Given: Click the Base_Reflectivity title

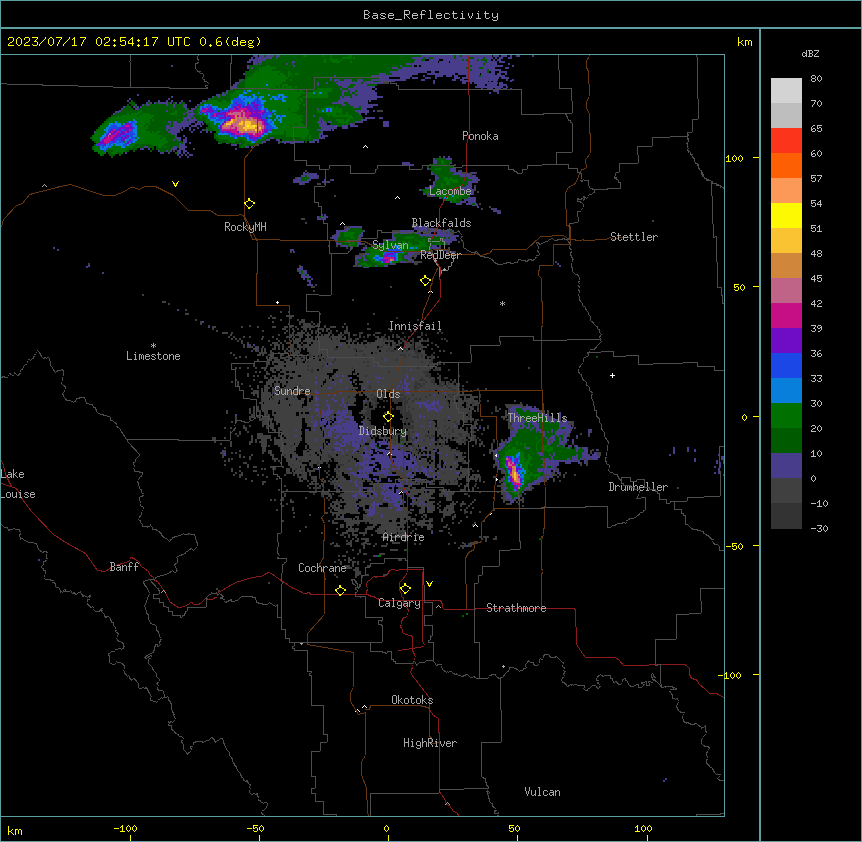Looking at the screenshot, I should tap(431, 15).
